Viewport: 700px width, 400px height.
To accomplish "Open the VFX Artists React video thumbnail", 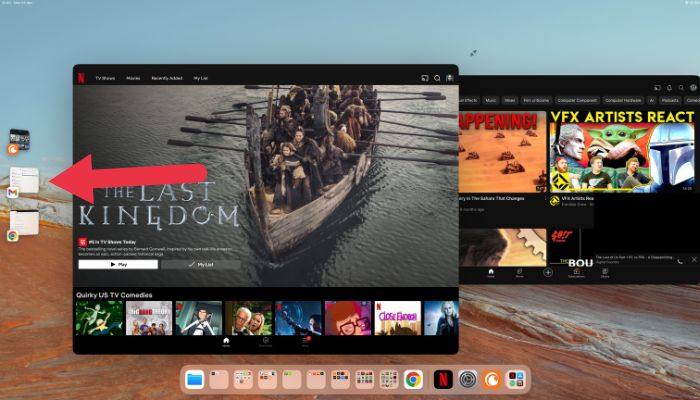I will [x=622, y=152].
